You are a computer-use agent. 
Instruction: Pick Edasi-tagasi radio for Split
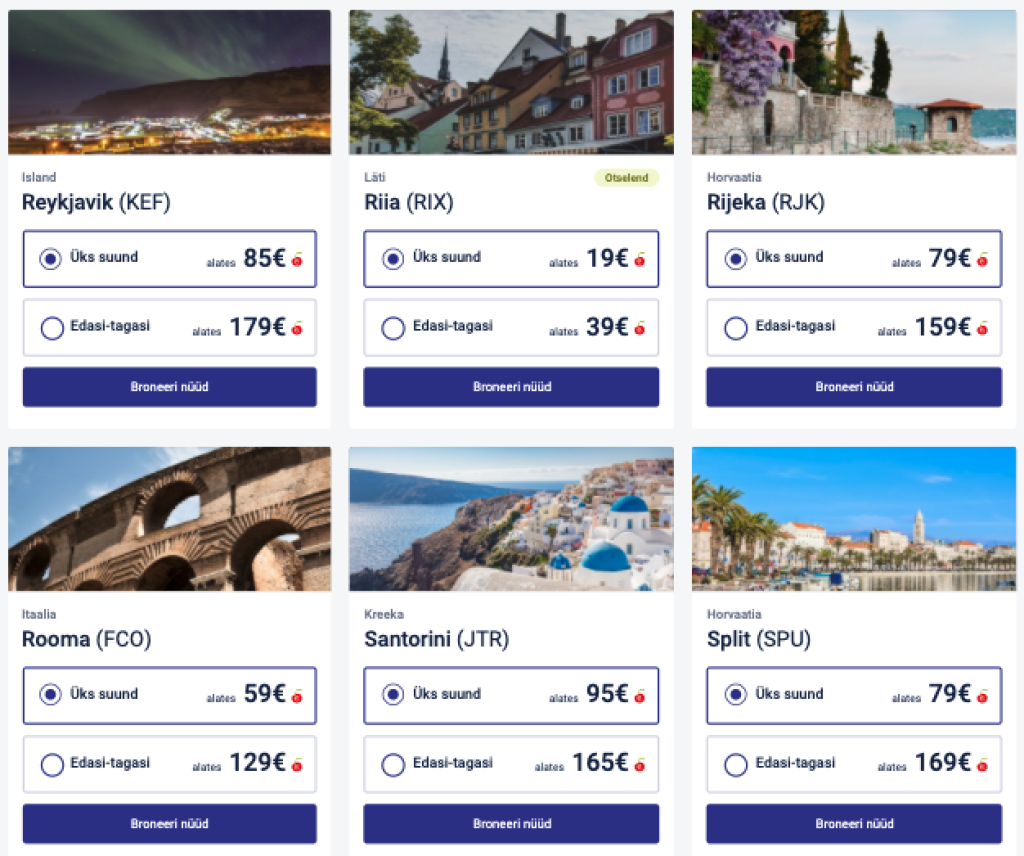click(736, 765)
